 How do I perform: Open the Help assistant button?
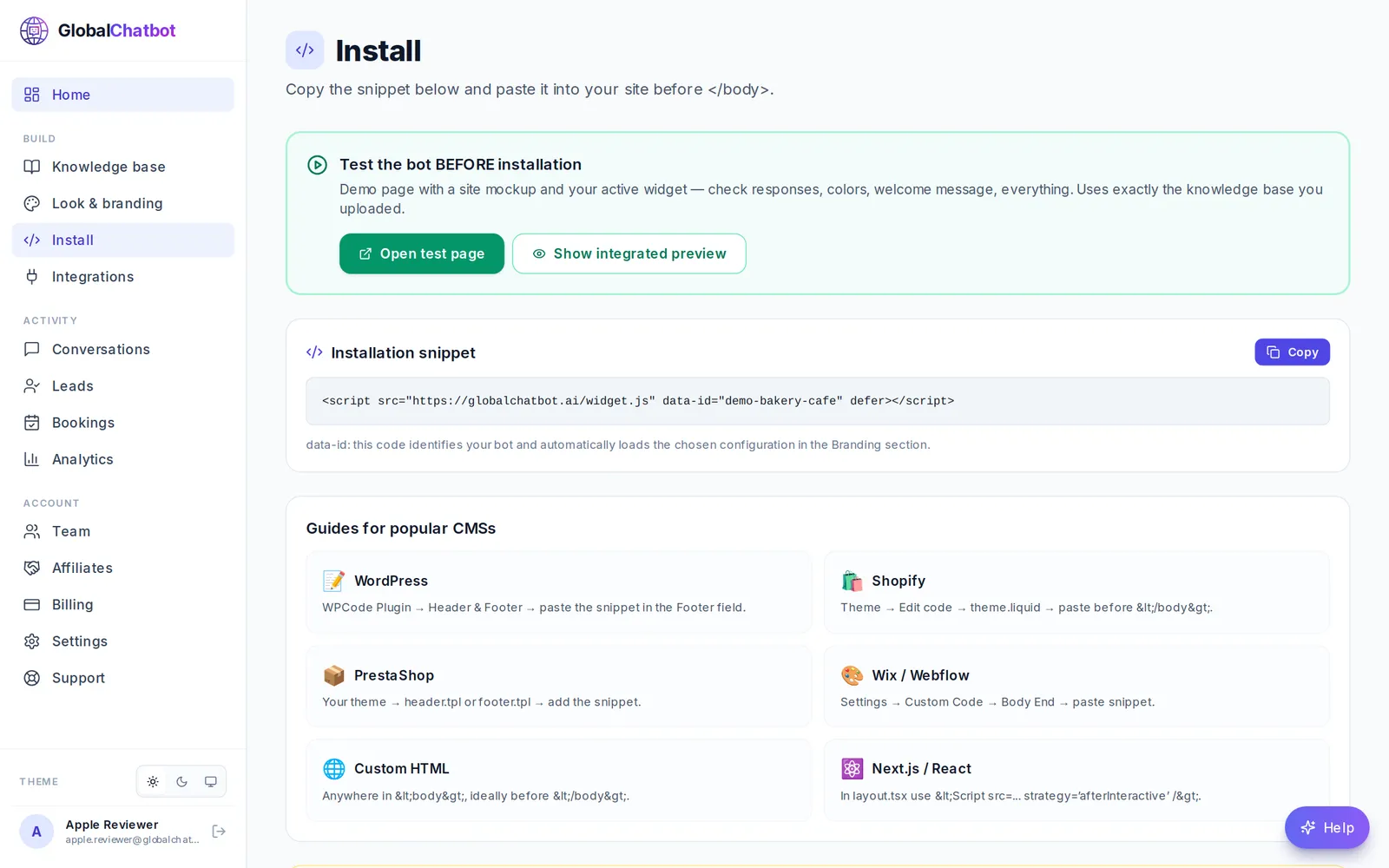pyautogui.click(x=1326, y=828)
